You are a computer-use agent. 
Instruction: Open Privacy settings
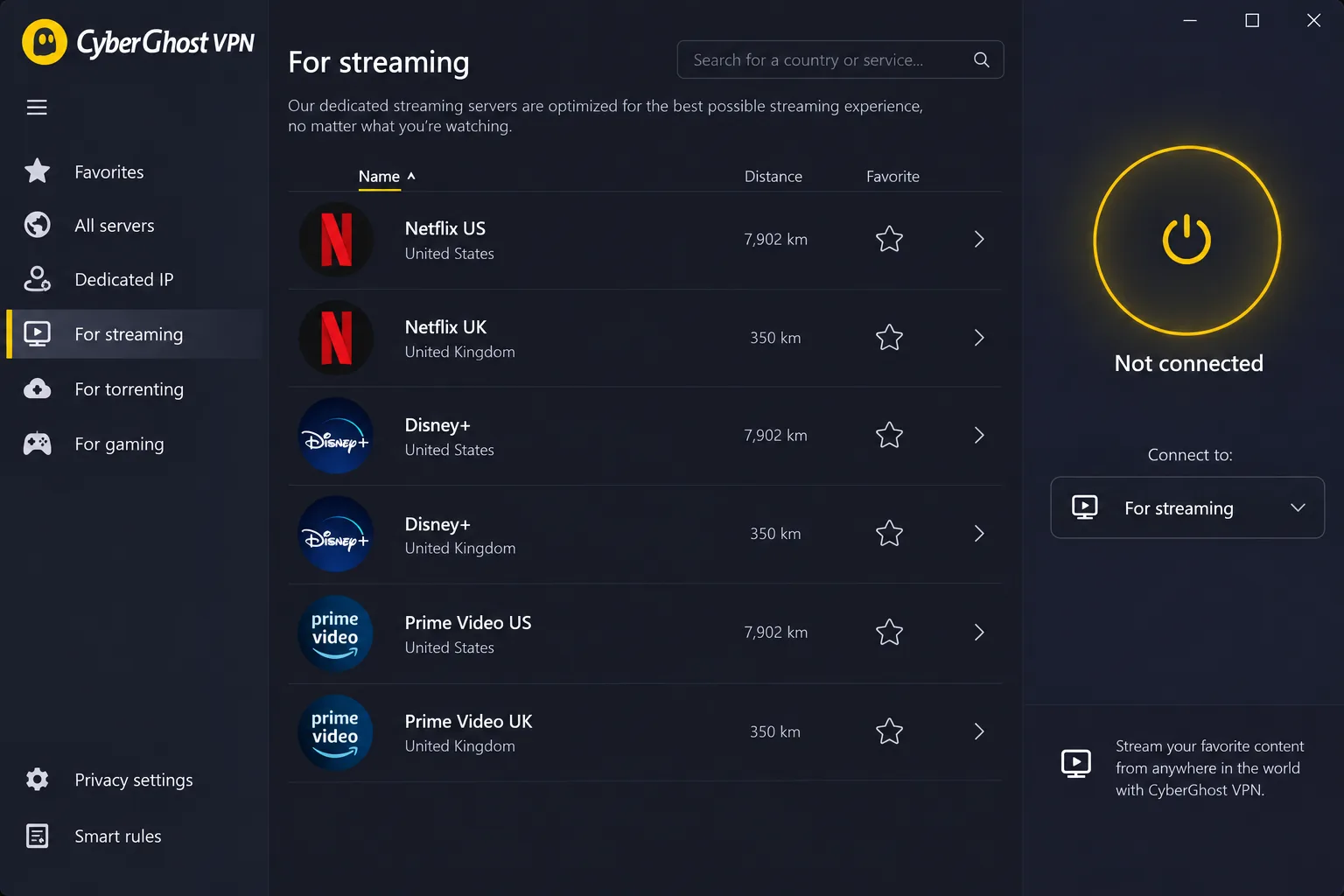(x=134, y=780)
